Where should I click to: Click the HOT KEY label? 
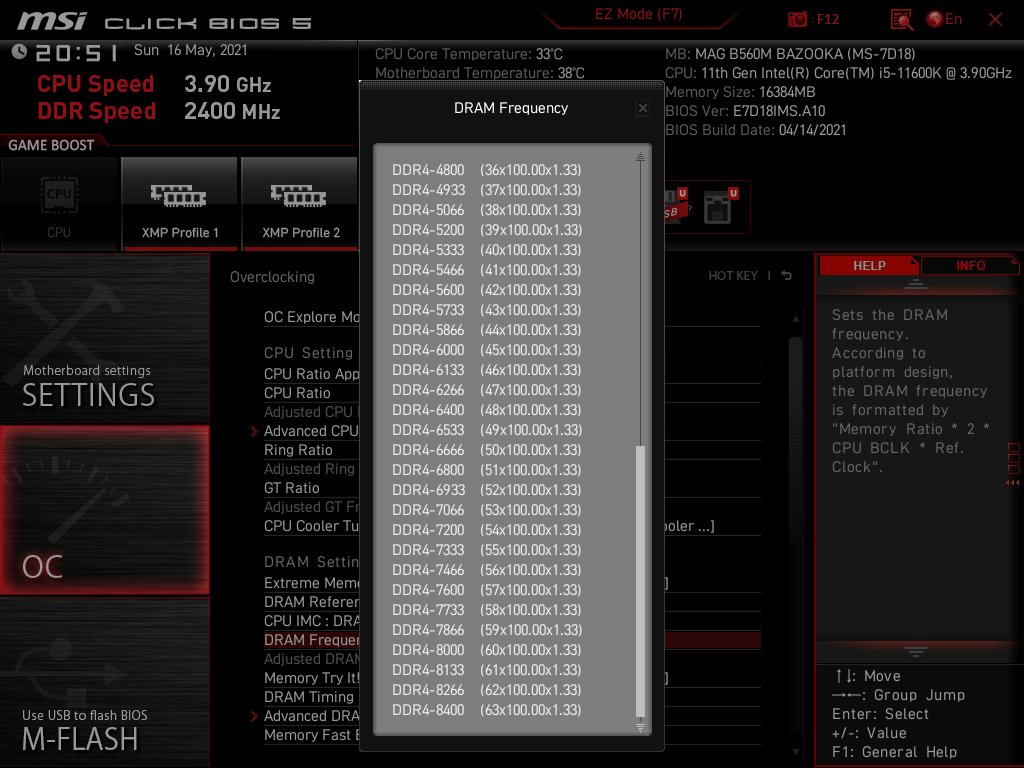733,276
